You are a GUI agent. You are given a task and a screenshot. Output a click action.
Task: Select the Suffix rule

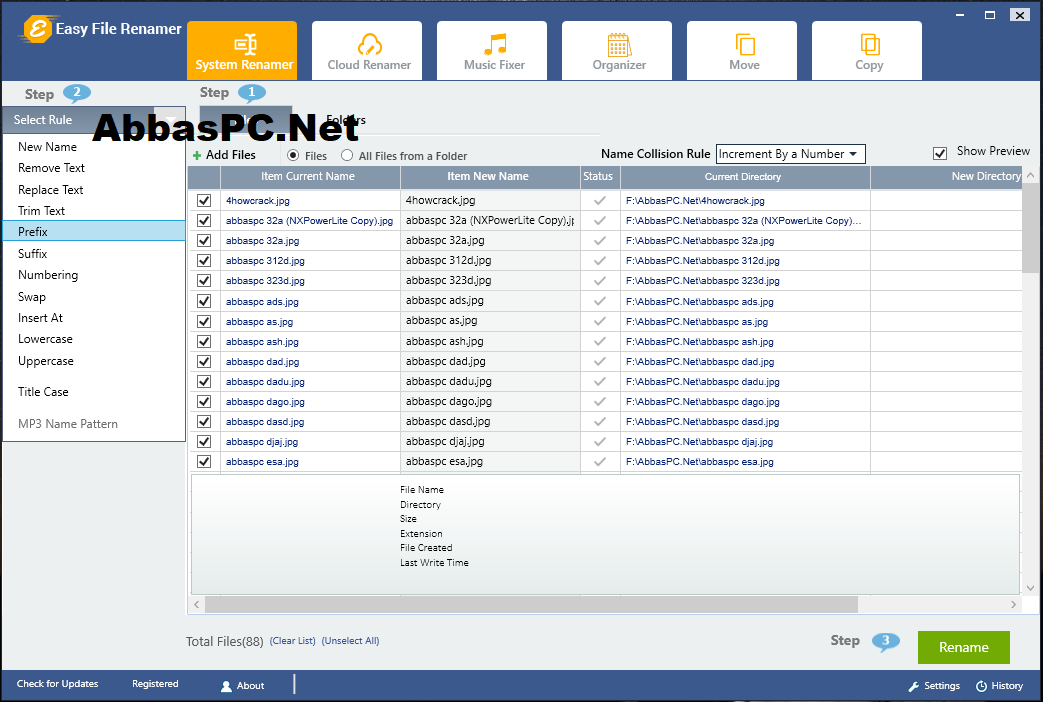94,254
